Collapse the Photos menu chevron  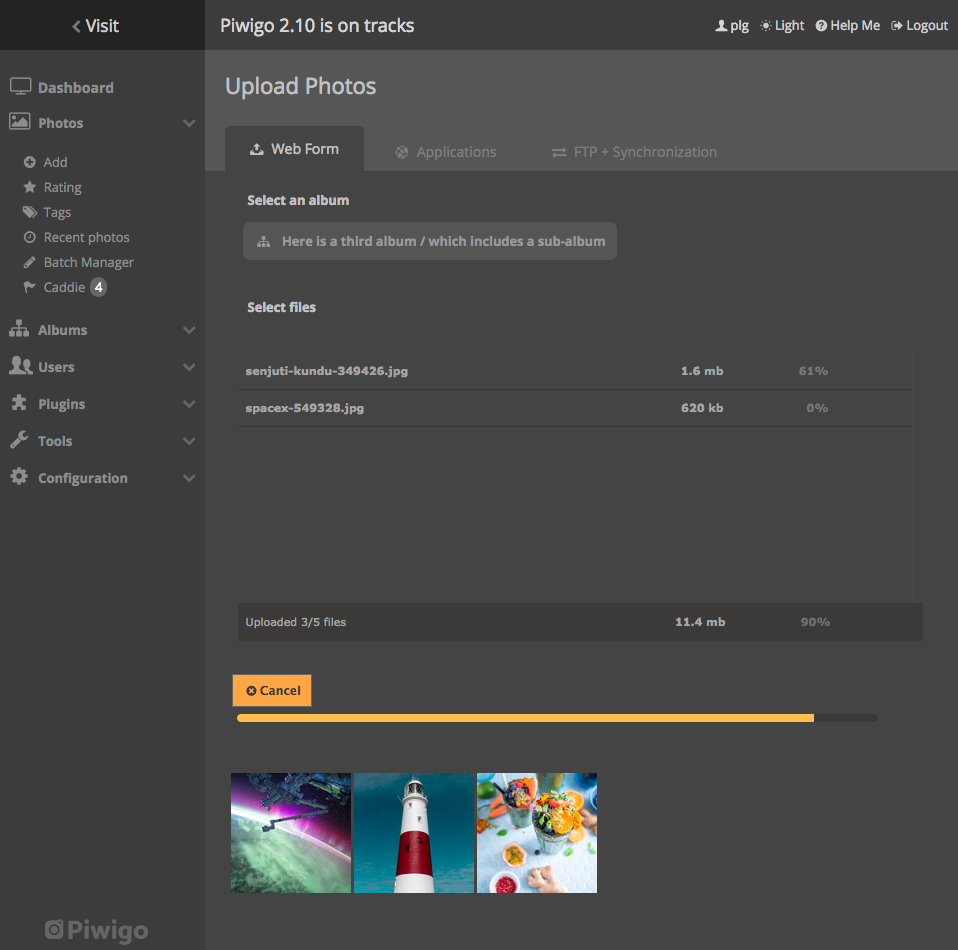point(189,123)
